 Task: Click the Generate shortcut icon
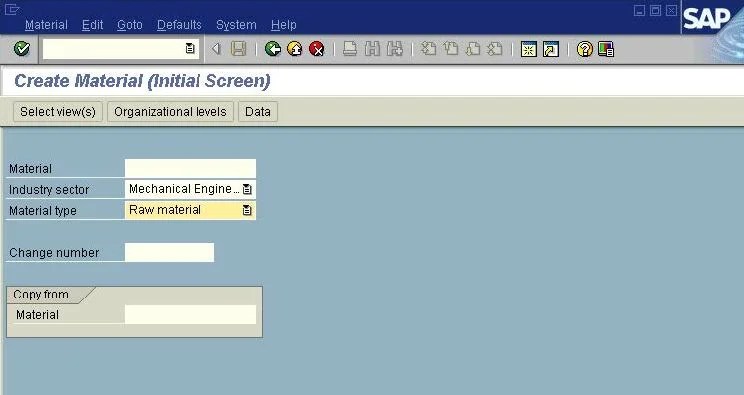coord(551,49)
